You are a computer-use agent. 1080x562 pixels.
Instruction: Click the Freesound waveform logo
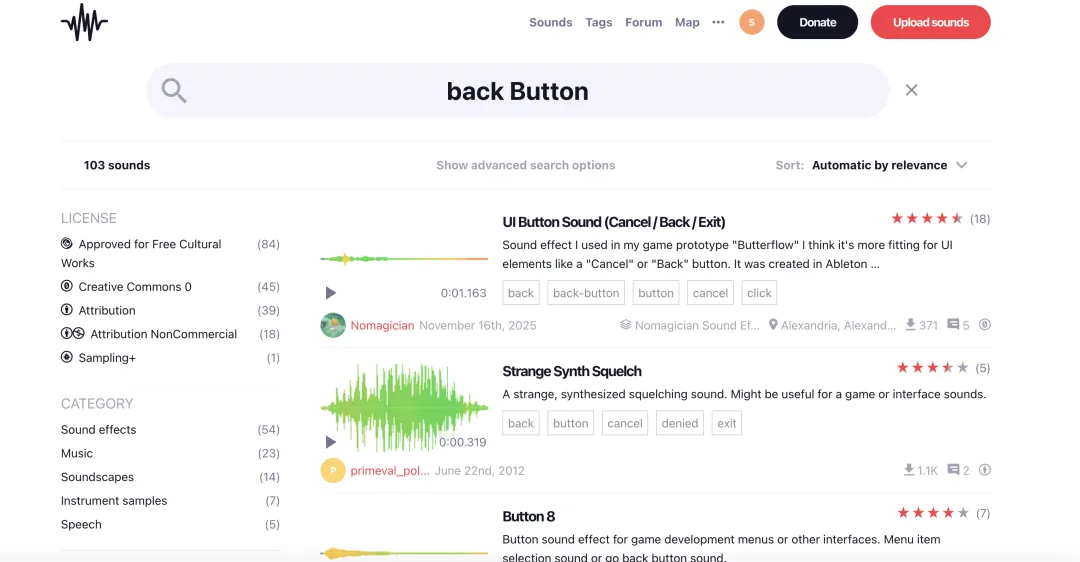[84, 22]
